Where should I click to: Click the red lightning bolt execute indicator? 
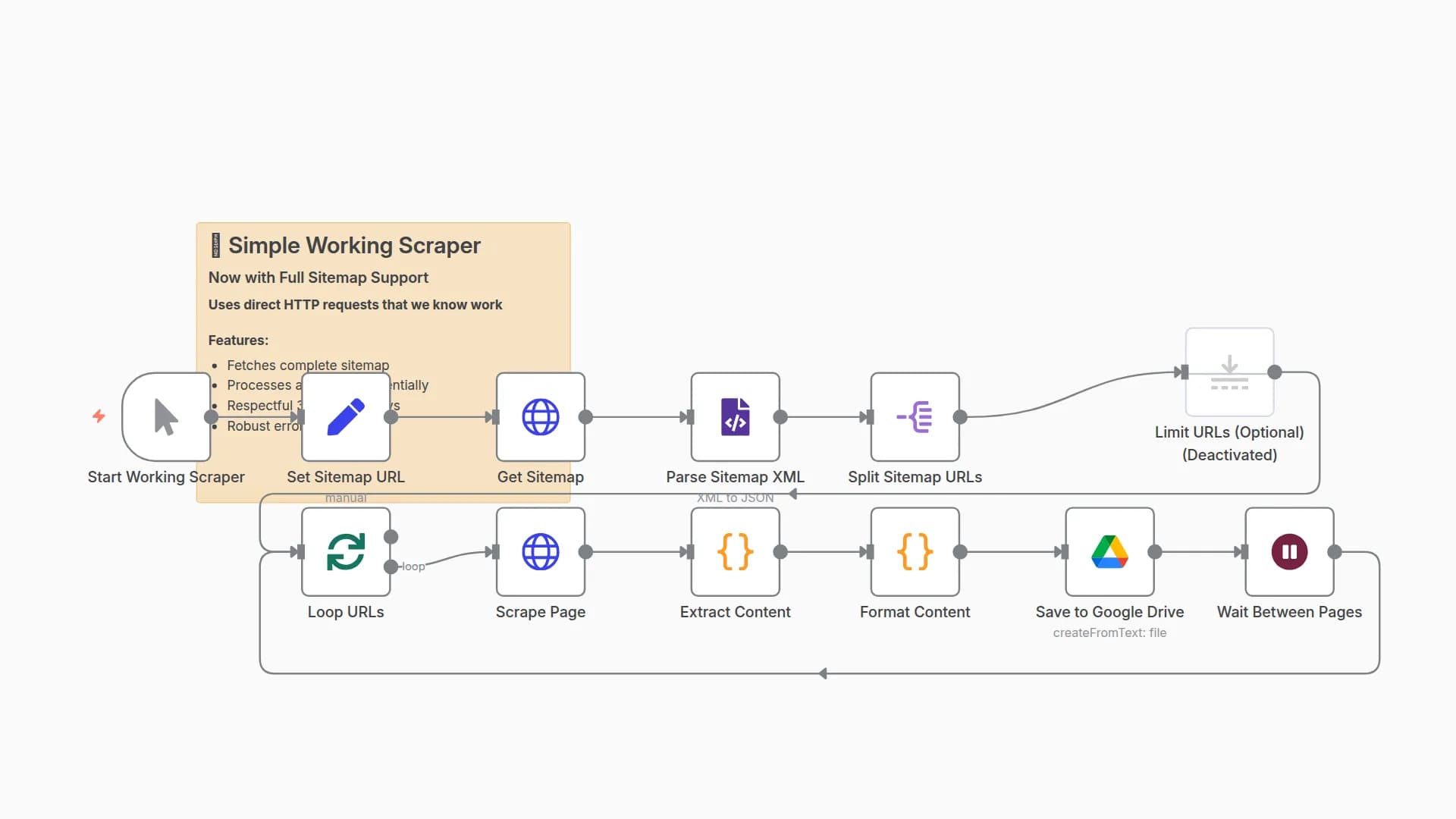(99, 416)
